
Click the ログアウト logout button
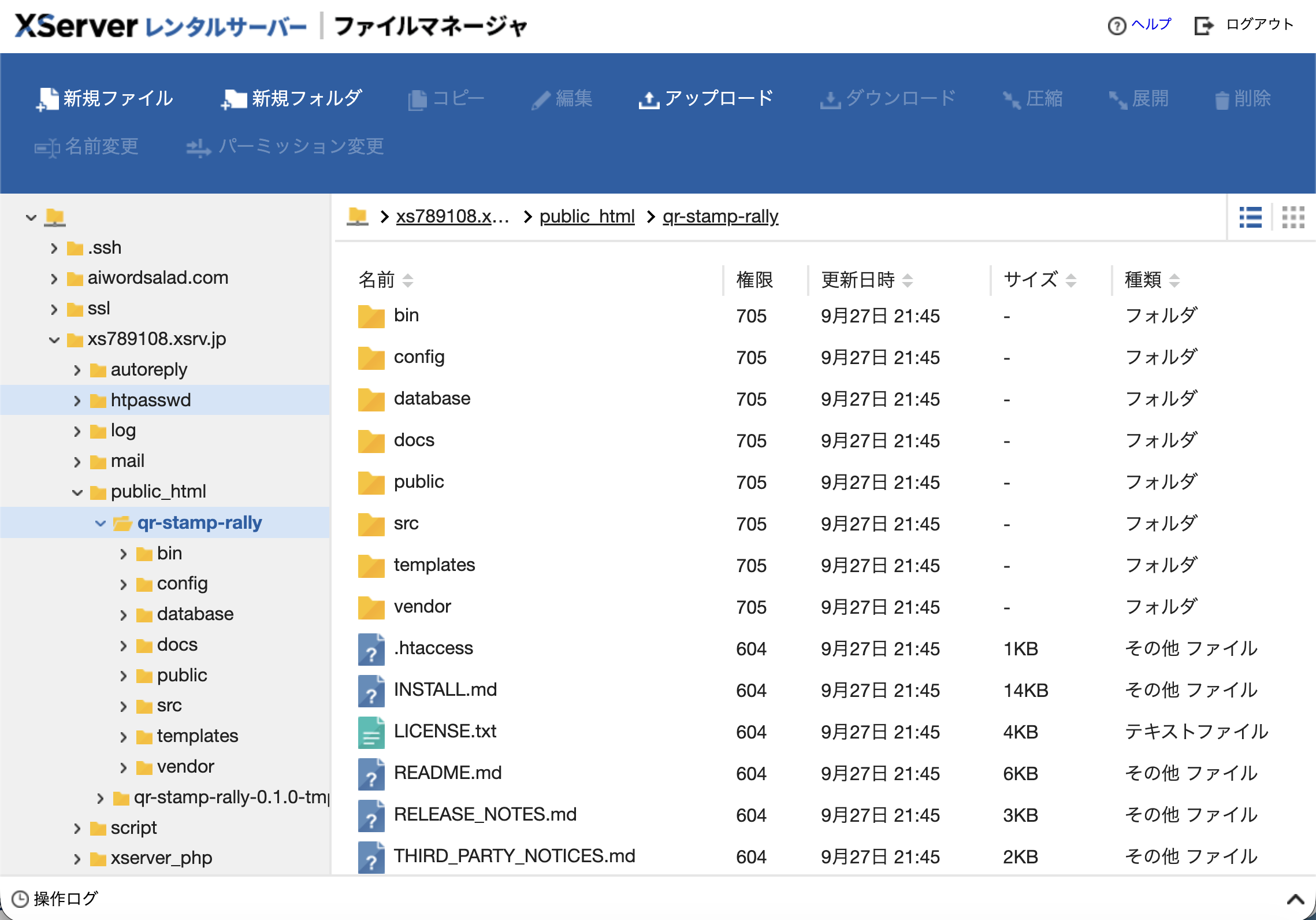tap(1244, 25)
